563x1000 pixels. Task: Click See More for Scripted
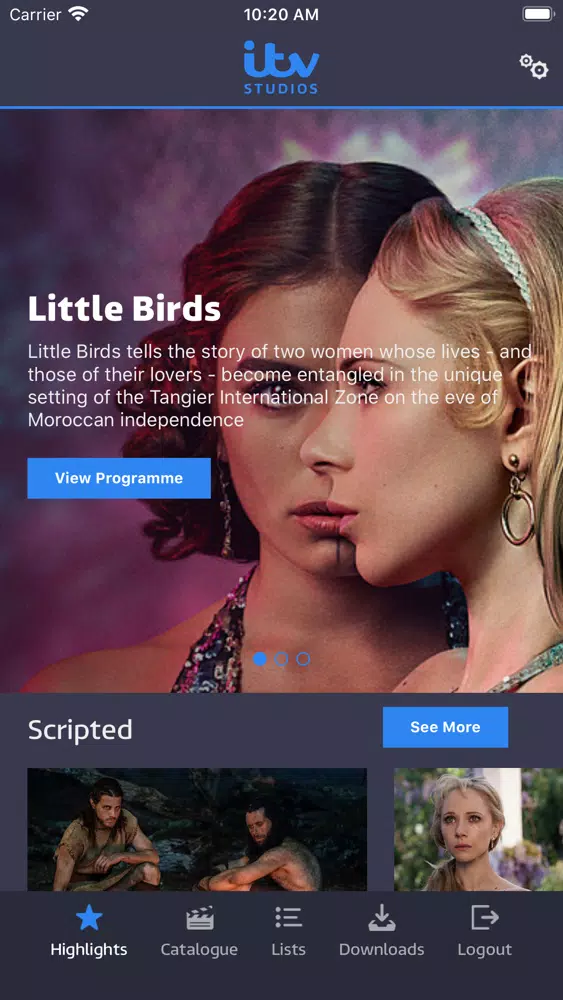[445, 727]
